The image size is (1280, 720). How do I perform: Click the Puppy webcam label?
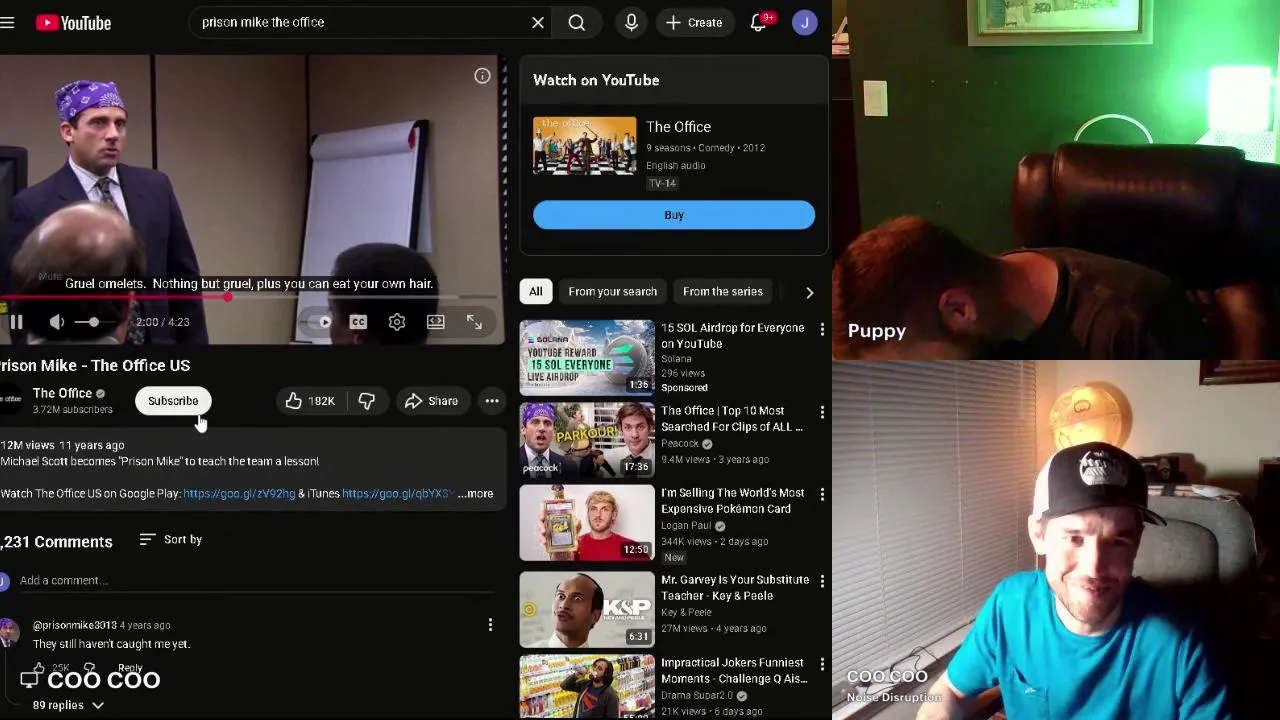[x=877, y=331]
